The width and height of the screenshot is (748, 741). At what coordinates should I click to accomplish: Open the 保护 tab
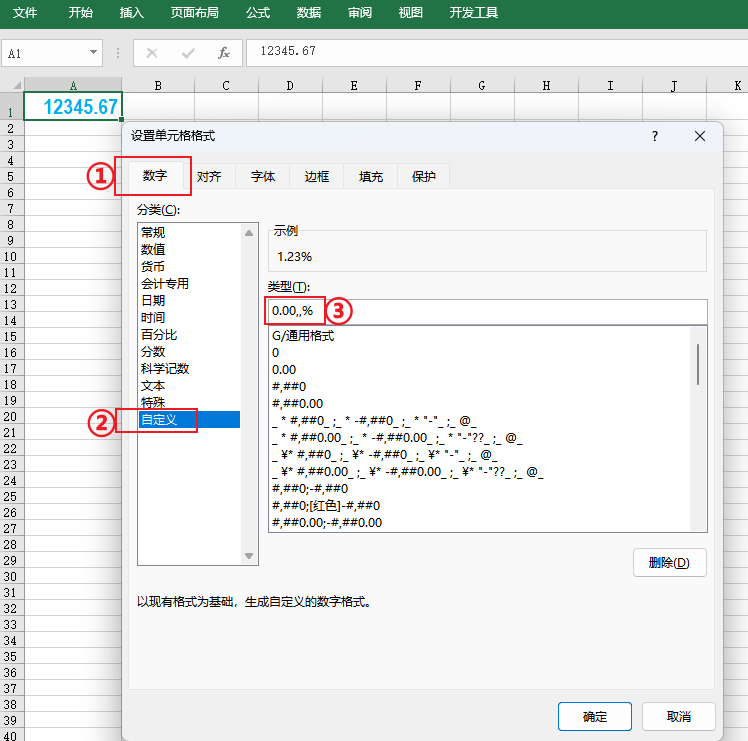coord(424,177)
